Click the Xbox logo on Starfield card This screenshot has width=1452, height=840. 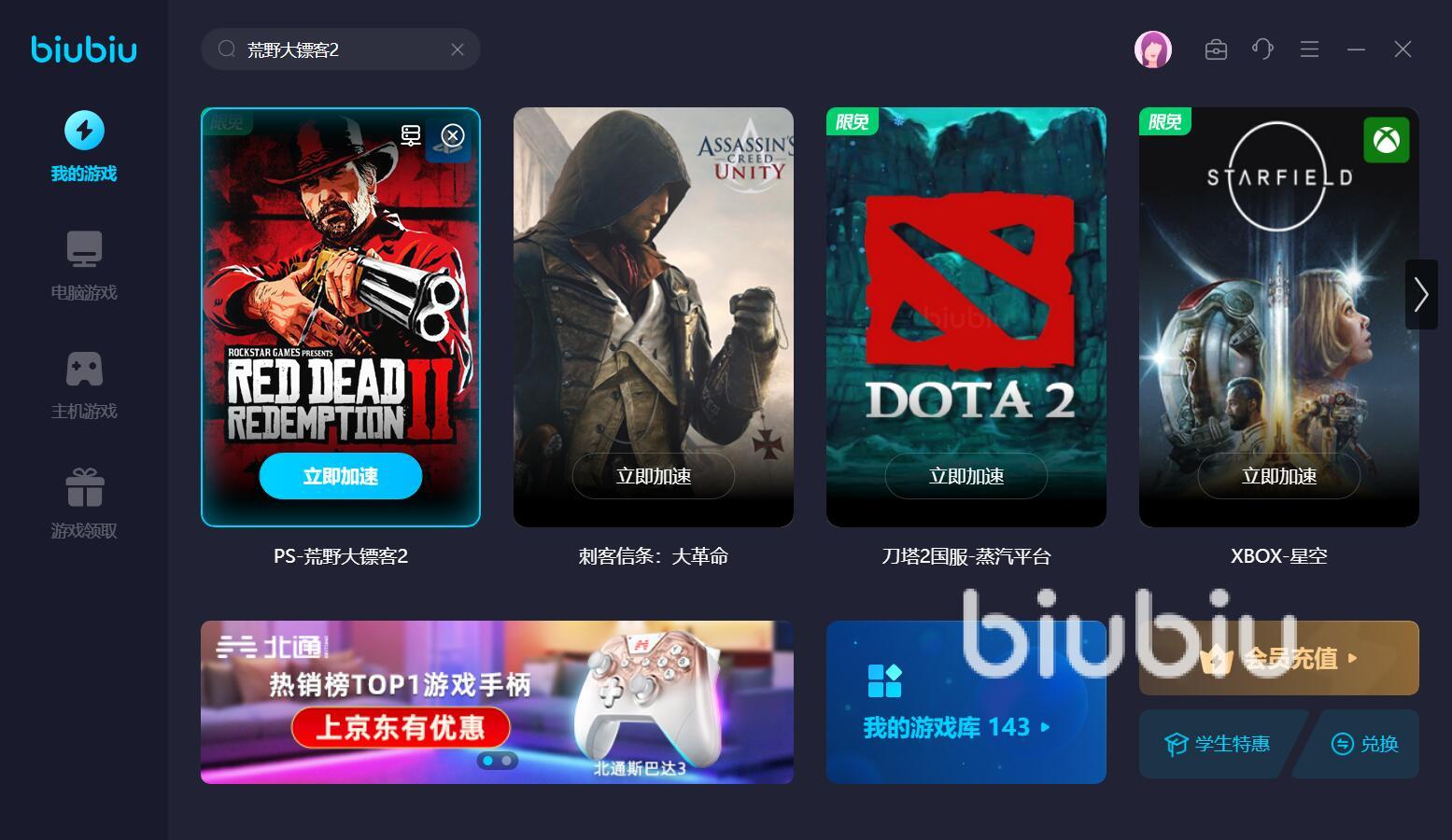click(x=1387, y=140)
